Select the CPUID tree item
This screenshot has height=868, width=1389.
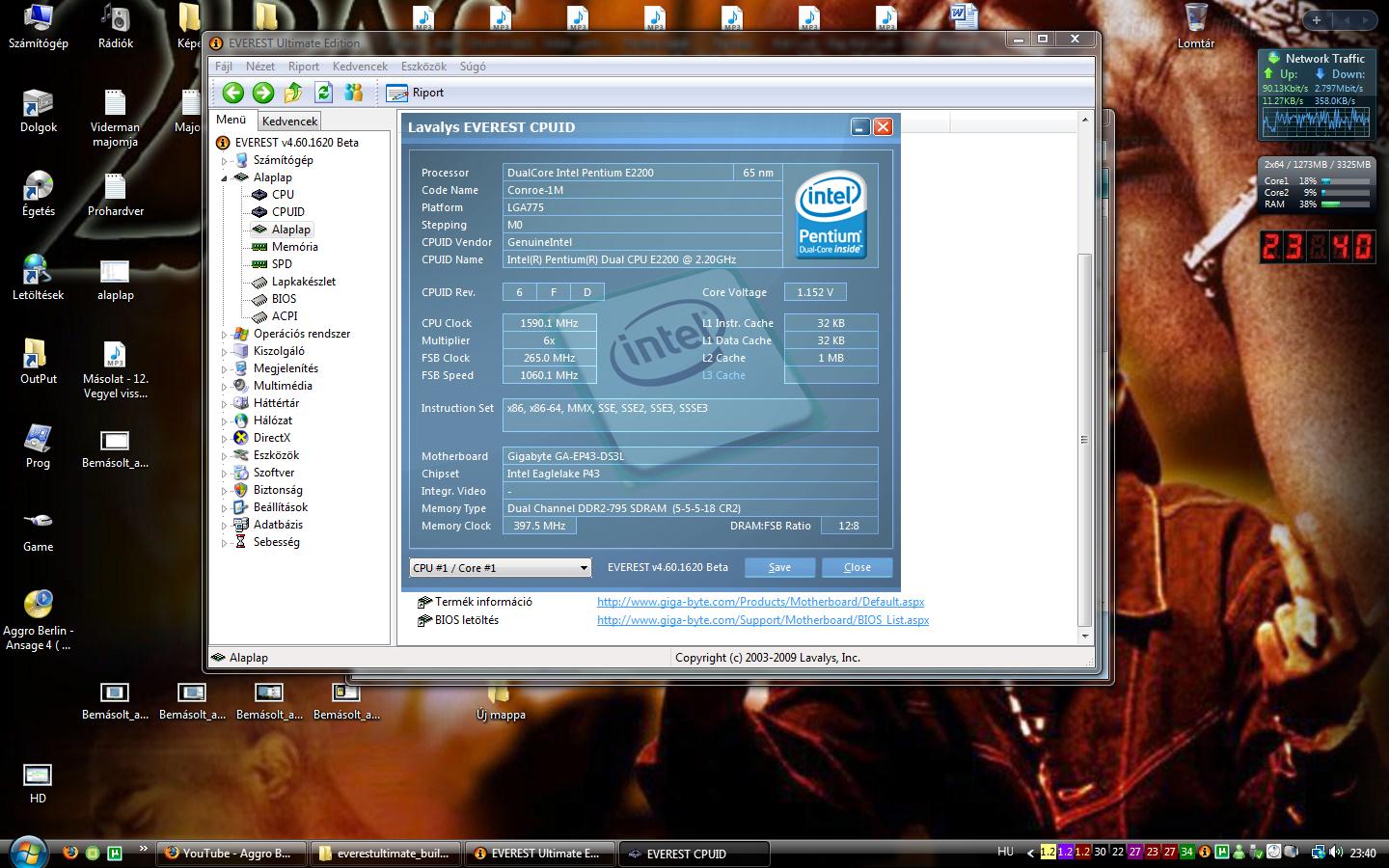(x=287, y=212)
